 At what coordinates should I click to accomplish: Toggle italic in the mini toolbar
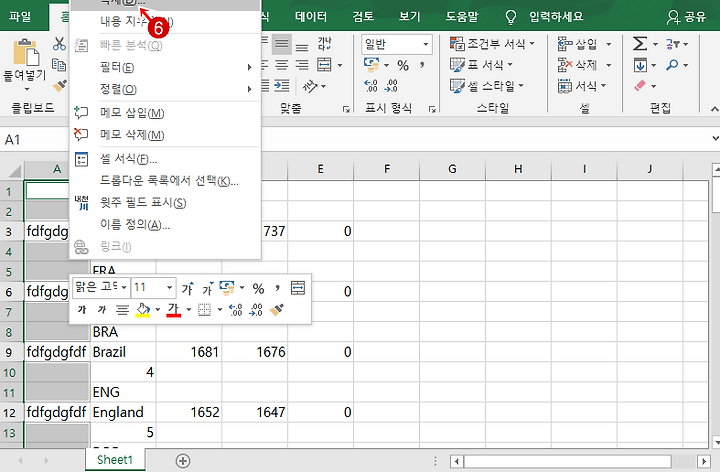[x=102, y=310]
